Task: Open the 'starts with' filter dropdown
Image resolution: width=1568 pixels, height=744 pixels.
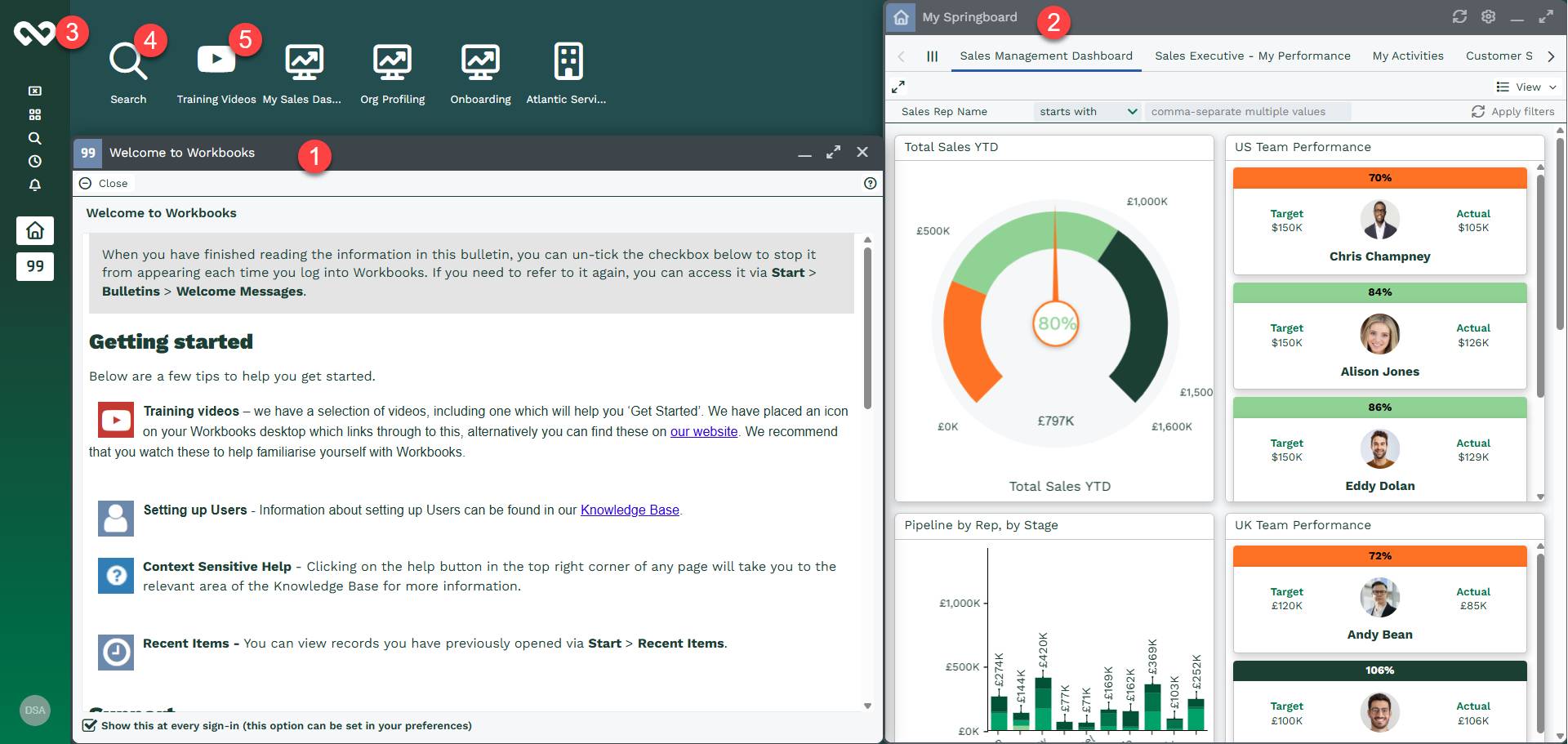Action: [x=1087, y=112]
